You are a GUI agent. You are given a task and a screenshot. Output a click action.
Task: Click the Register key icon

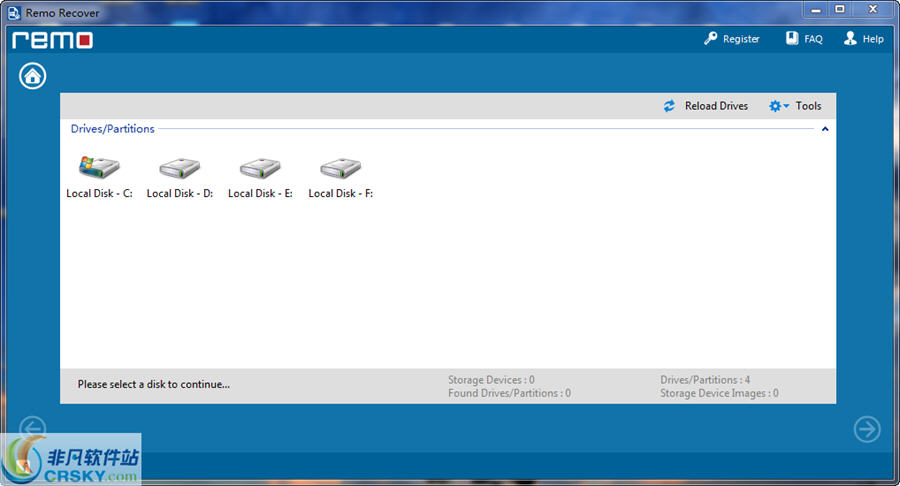coord(711,38)
